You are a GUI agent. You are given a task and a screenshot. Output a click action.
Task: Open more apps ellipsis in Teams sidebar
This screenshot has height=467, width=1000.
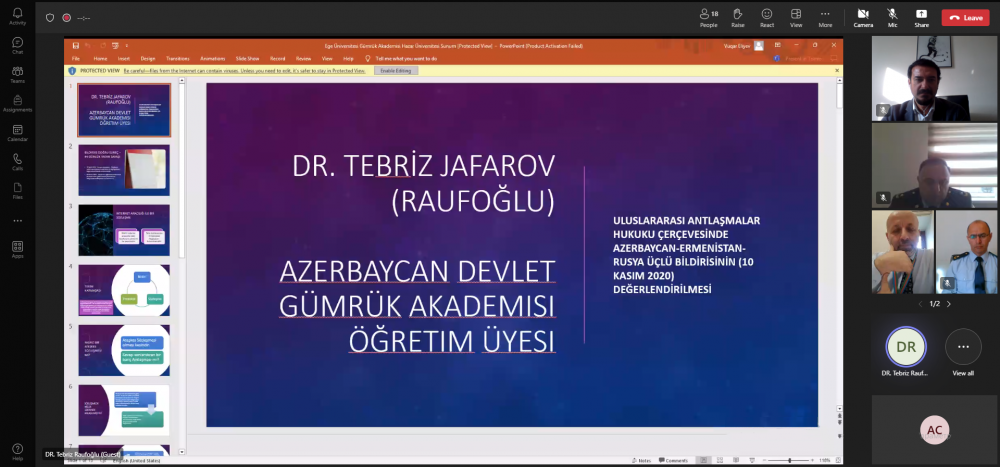click(17, 221)
